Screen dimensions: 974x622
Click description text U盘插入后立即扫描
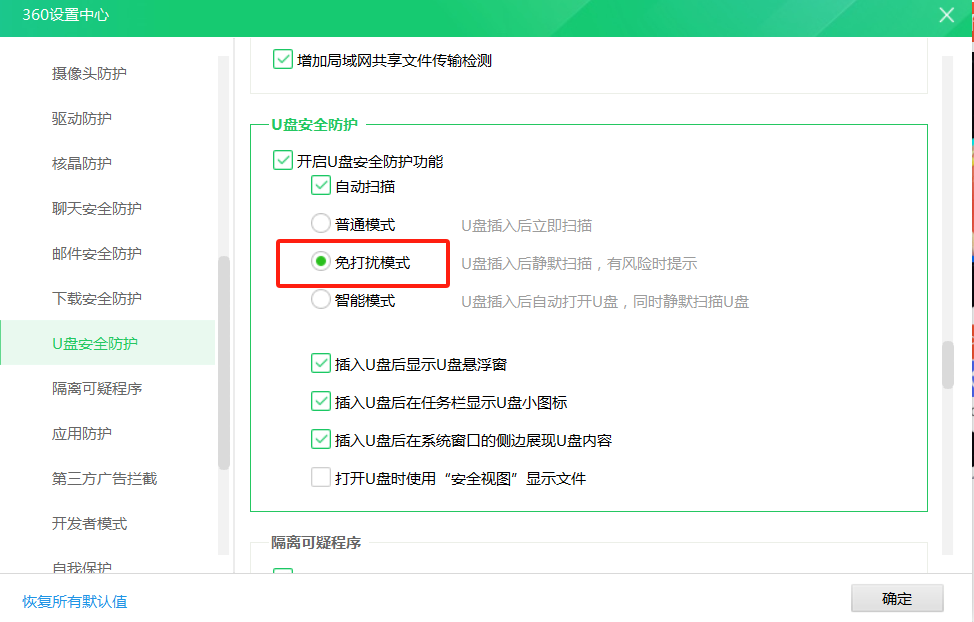(526, 226)
